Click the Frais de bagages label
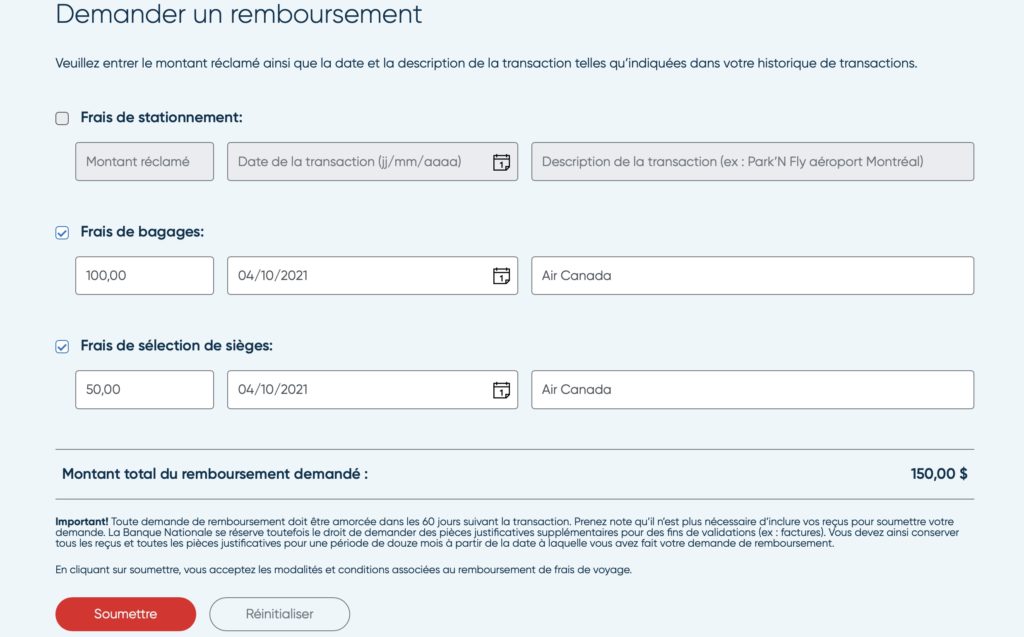The width and height of the screenshot is (1024, 637). (x=142, y=232)
